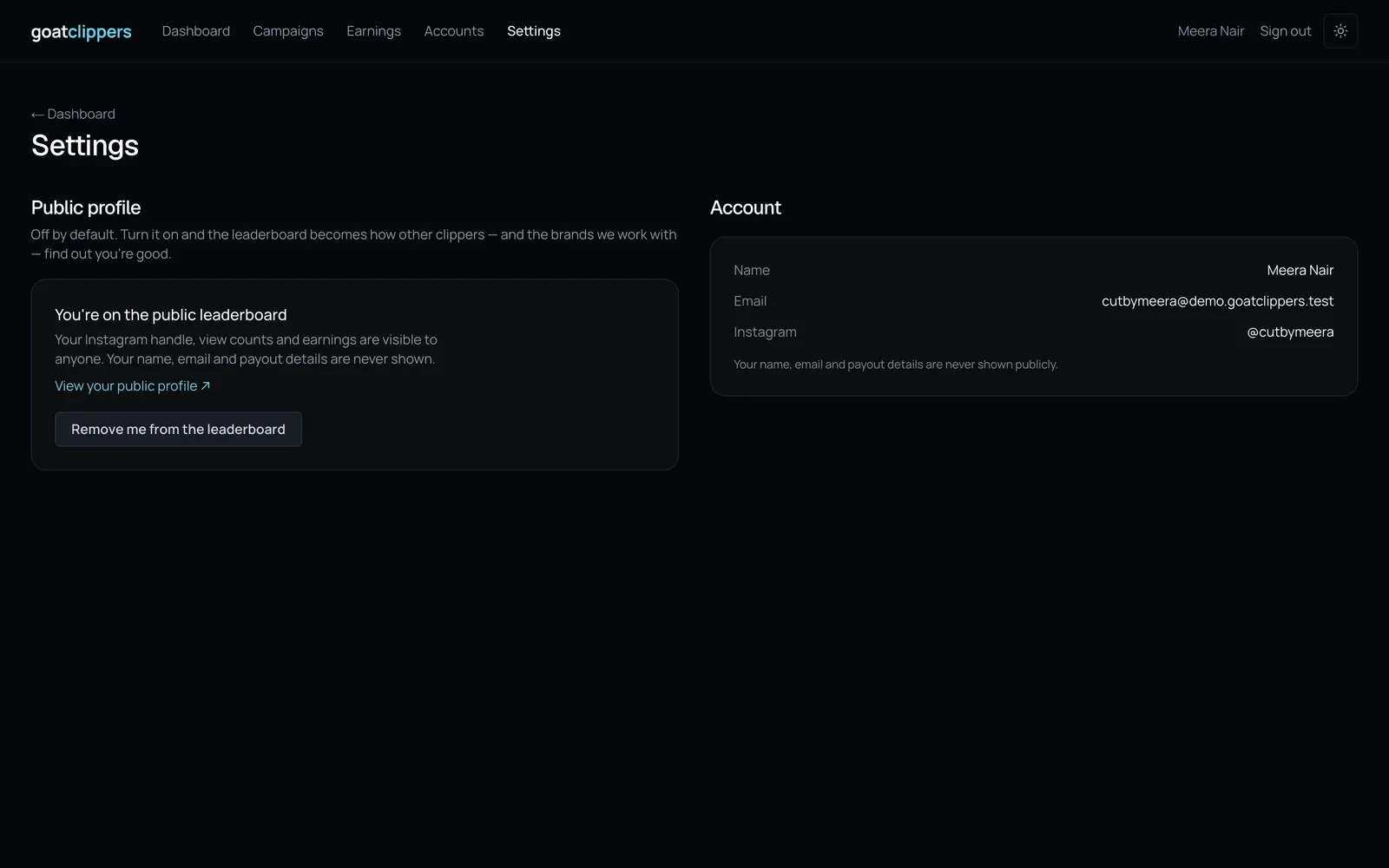Open View your public profile link
This screenshot has height=868, width=1389.
point(133,386)
